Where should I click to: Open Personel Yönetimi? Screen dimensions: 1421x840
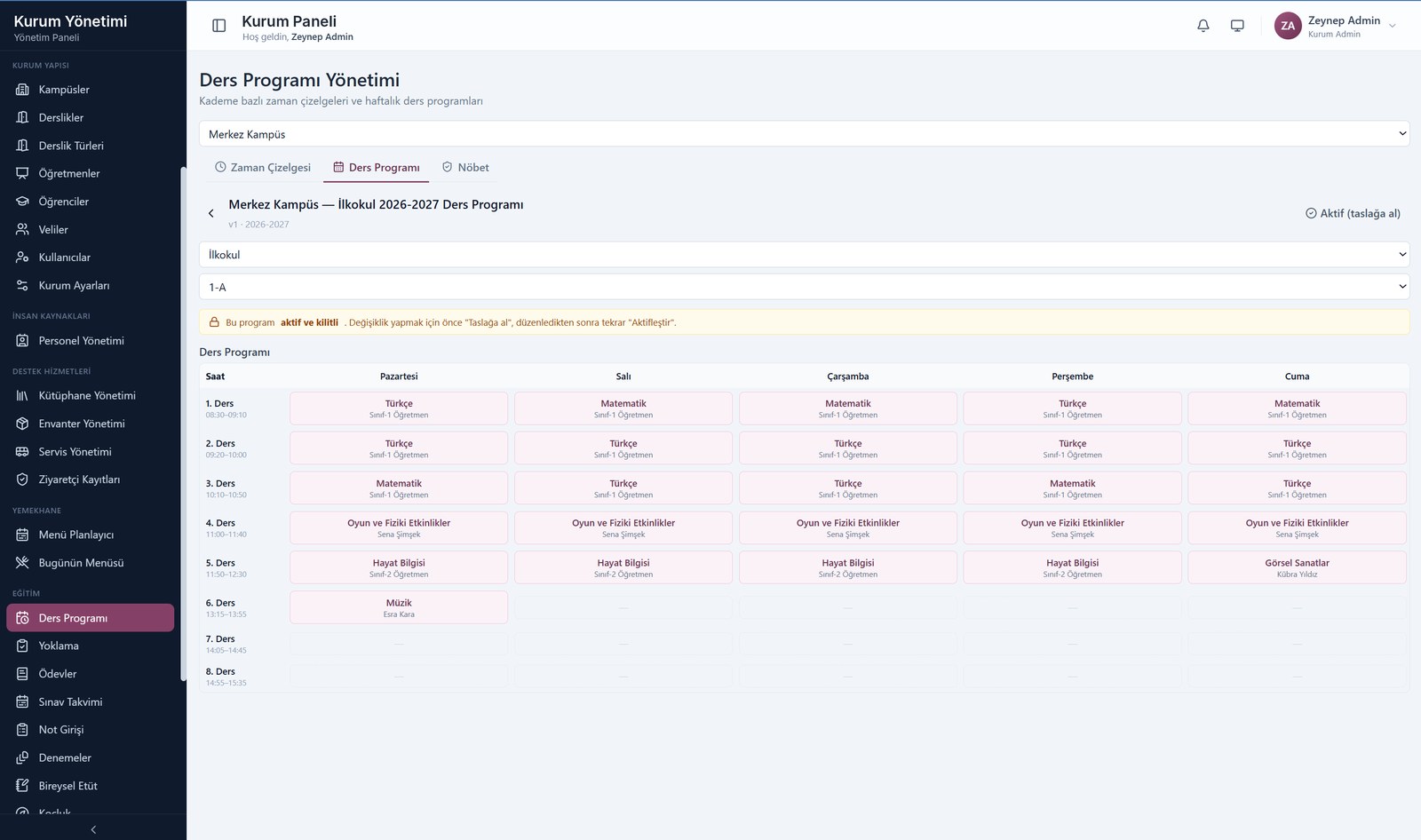[x=91, y=341]
